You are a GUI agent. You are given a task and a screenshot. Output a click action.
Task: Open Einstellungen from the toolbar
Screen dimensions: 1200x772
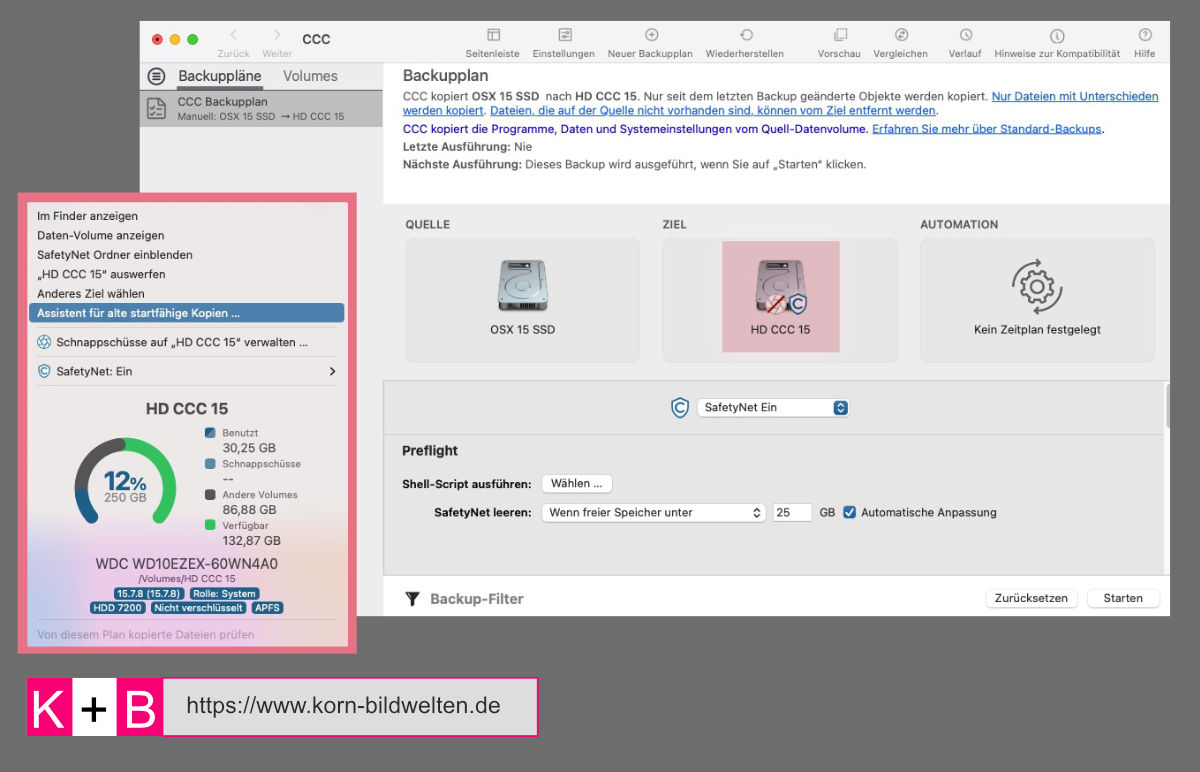click(565, 35)
